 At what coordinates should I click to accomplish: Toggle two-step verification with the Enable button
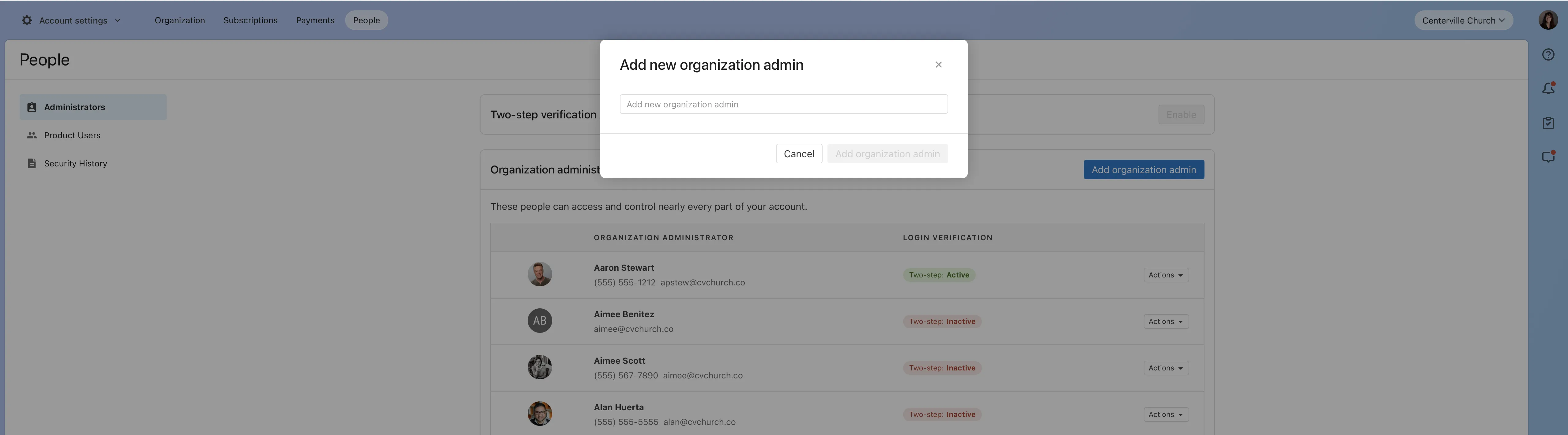click(x=1181, y=114)
